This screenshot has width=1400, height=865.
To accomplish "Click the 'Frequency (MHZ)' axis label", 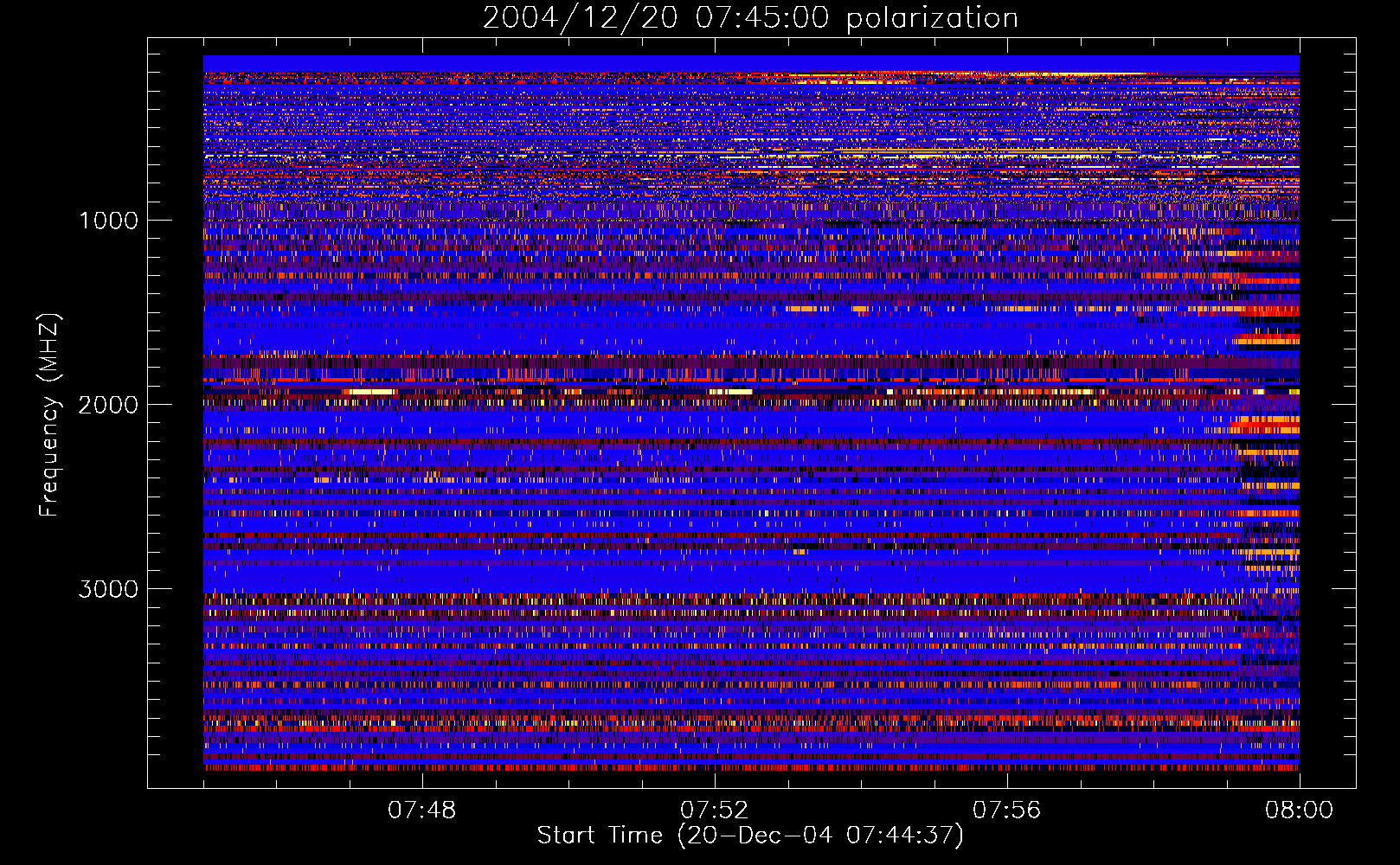I will (49, 415).
